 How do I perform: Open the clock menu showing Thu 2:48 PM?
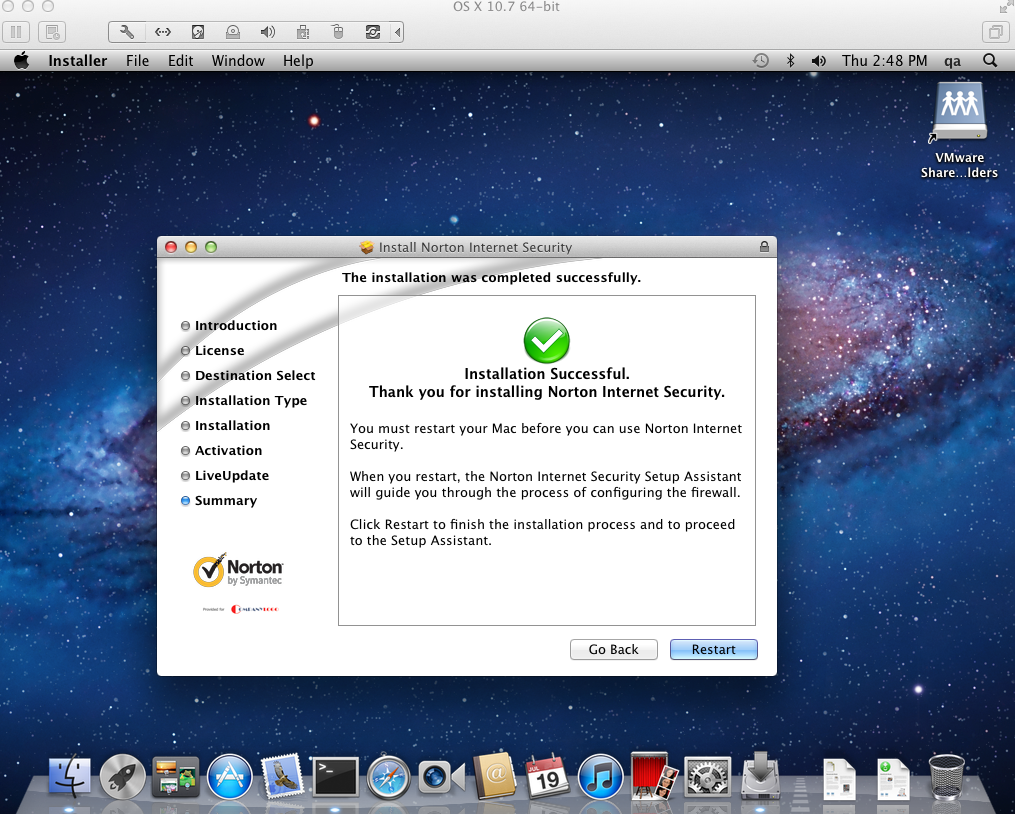pyautogui.click(x=884, y=61)
